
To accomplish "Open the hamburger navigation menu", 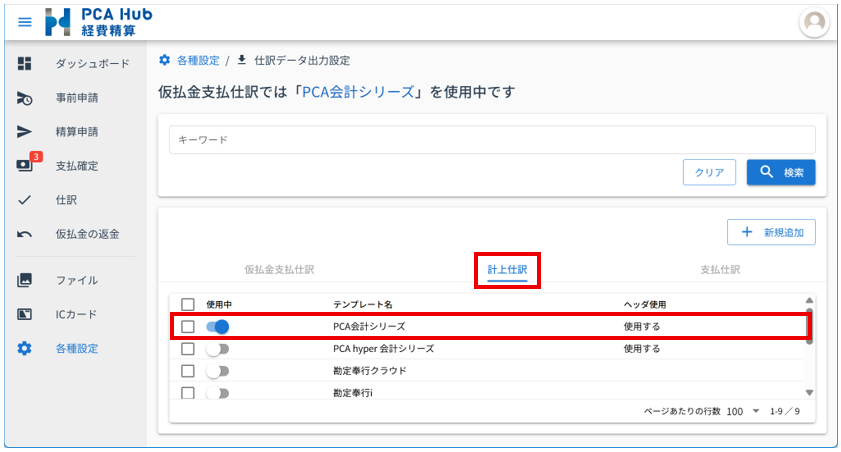I will pyautogui.click(x=25, y=22).
